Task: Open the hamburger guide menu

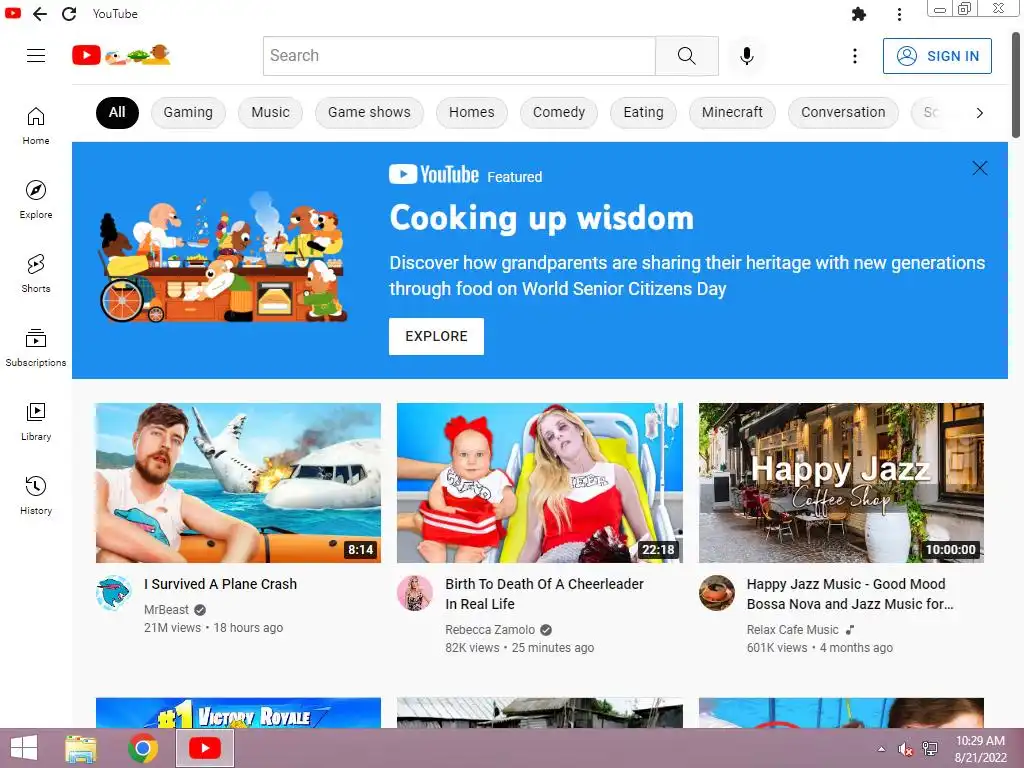Action: point(36,56)
